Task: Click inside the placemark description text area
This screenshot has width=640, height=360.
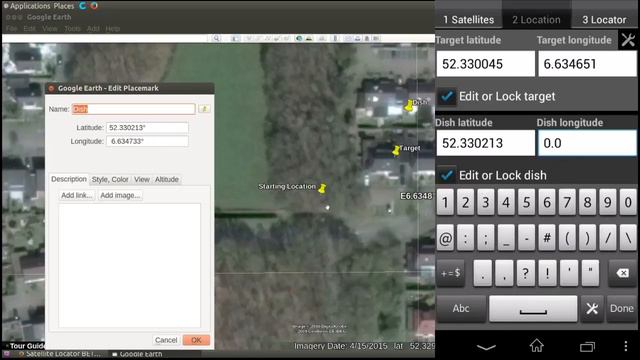Action: click(129, 265)
